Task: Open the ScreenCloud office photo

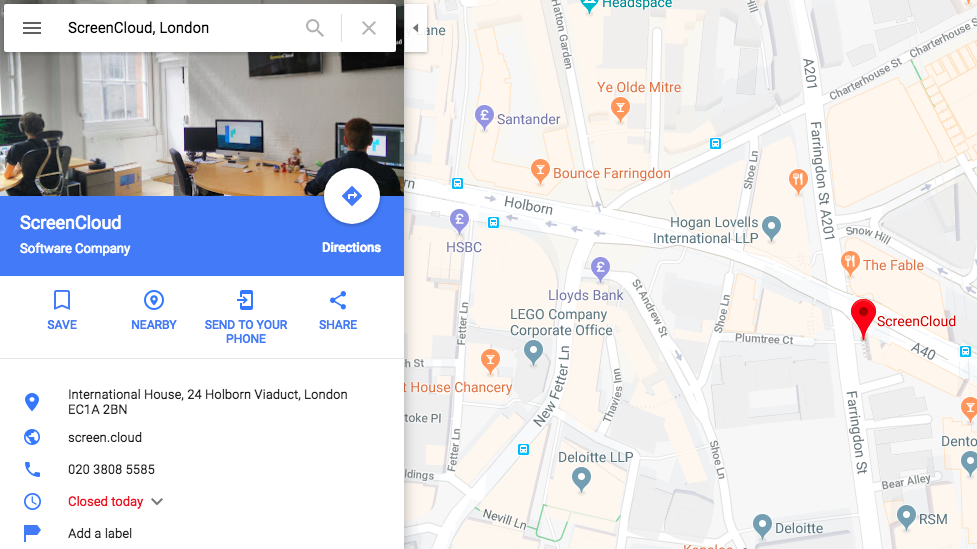Action: (202, 124)
